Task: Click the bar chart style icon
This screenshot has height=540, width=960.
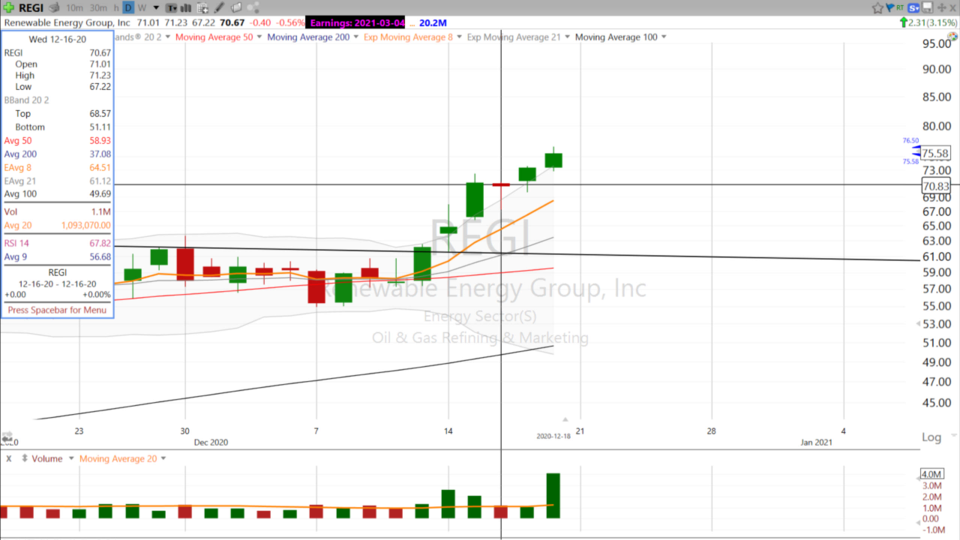Action: pos(186,8)
